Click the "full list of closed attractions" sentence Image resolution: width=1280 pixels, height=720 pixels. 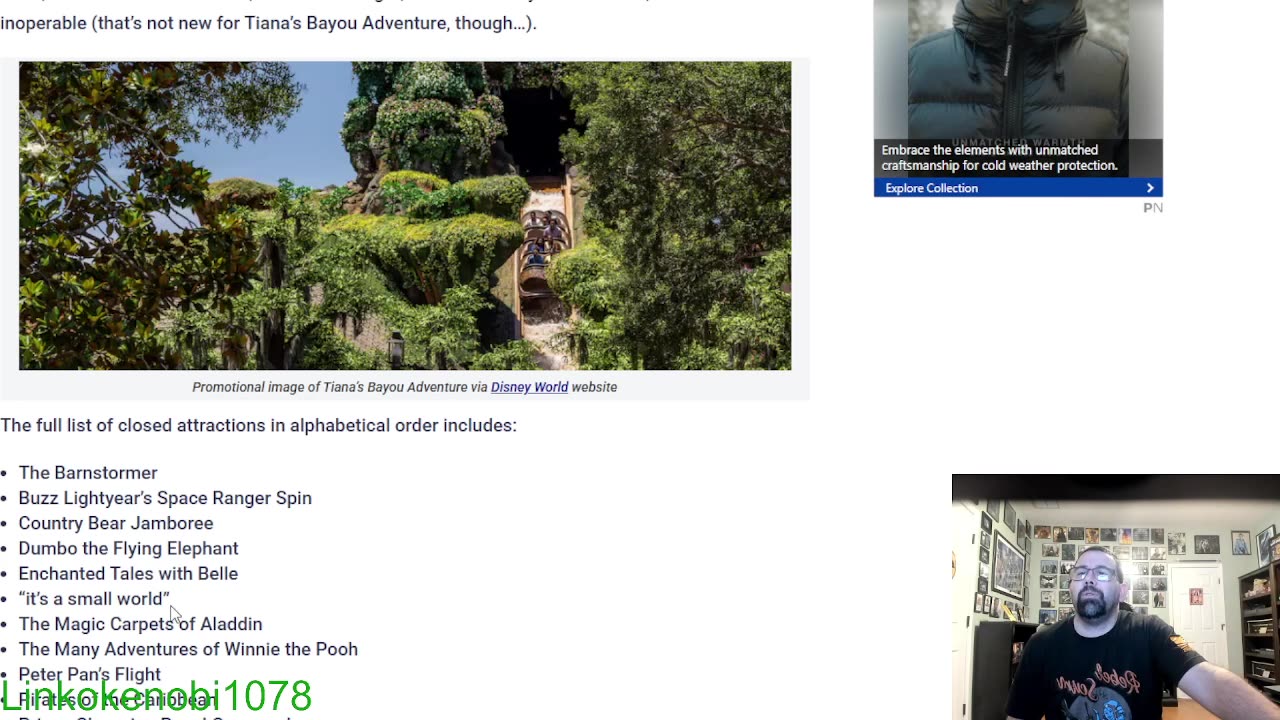pyautogui.click(x=258, y=425)
